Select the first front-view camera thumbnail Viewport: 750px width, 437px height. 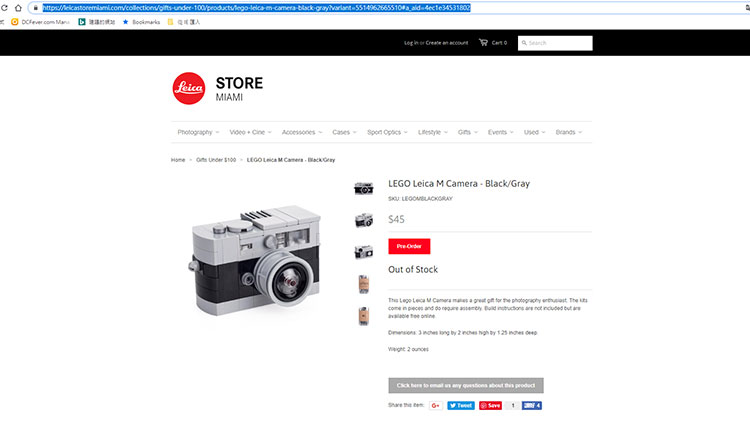364,189
